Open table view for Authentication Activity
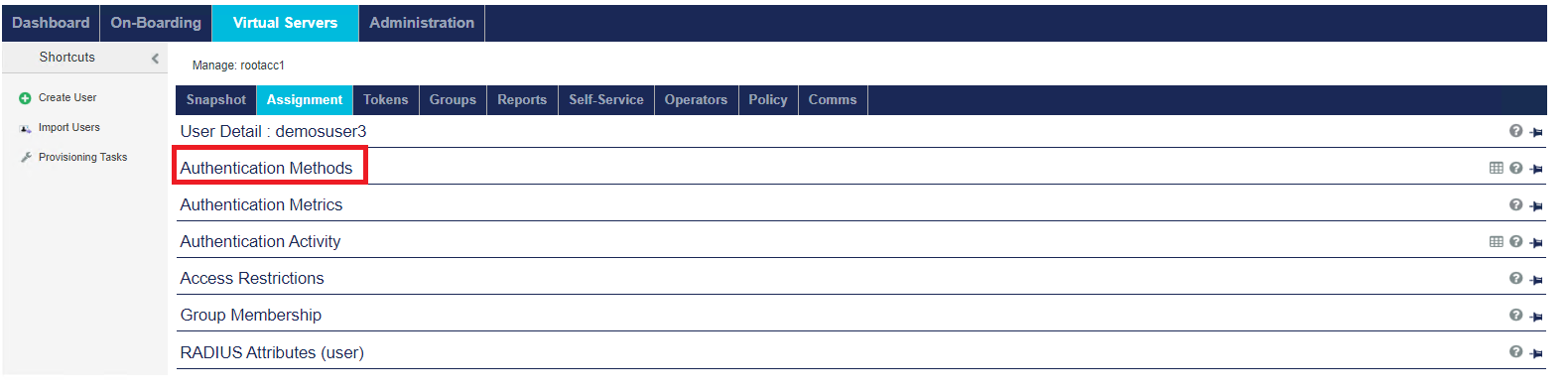 1497,241
